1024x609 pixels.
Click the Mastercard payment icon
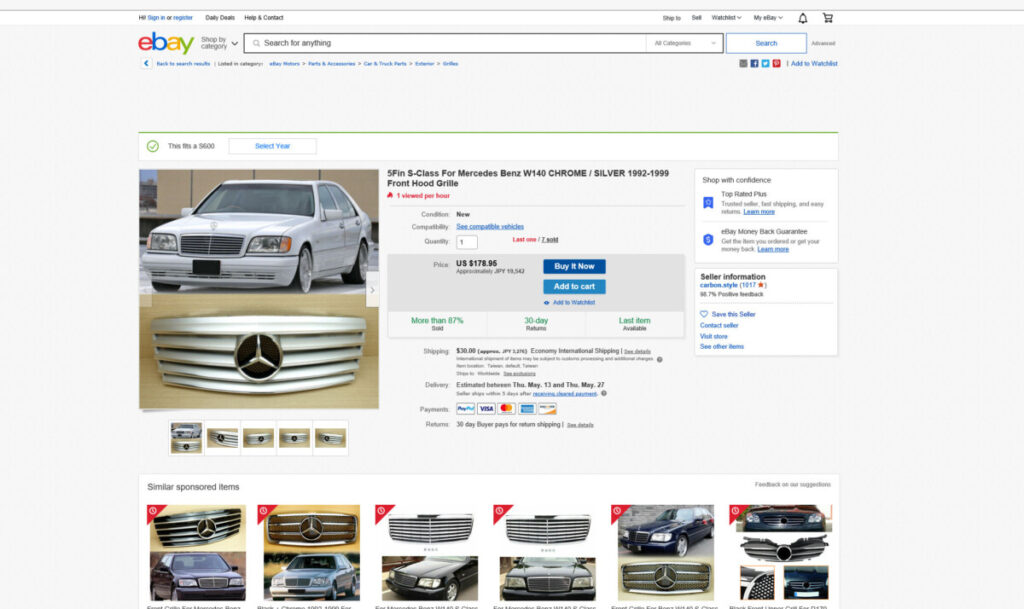[506, 409]
